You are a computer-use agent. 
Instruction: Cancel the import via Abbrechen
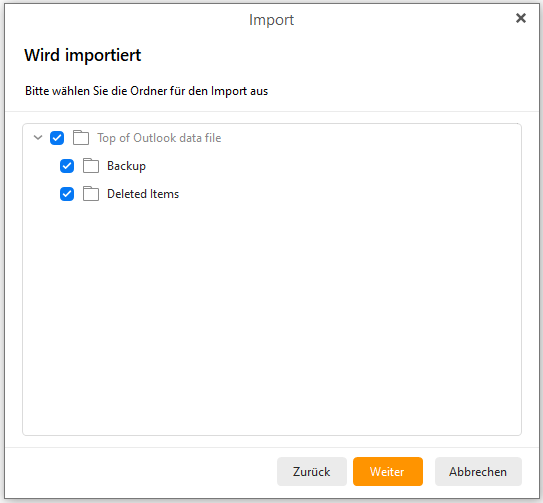point(478,471)
